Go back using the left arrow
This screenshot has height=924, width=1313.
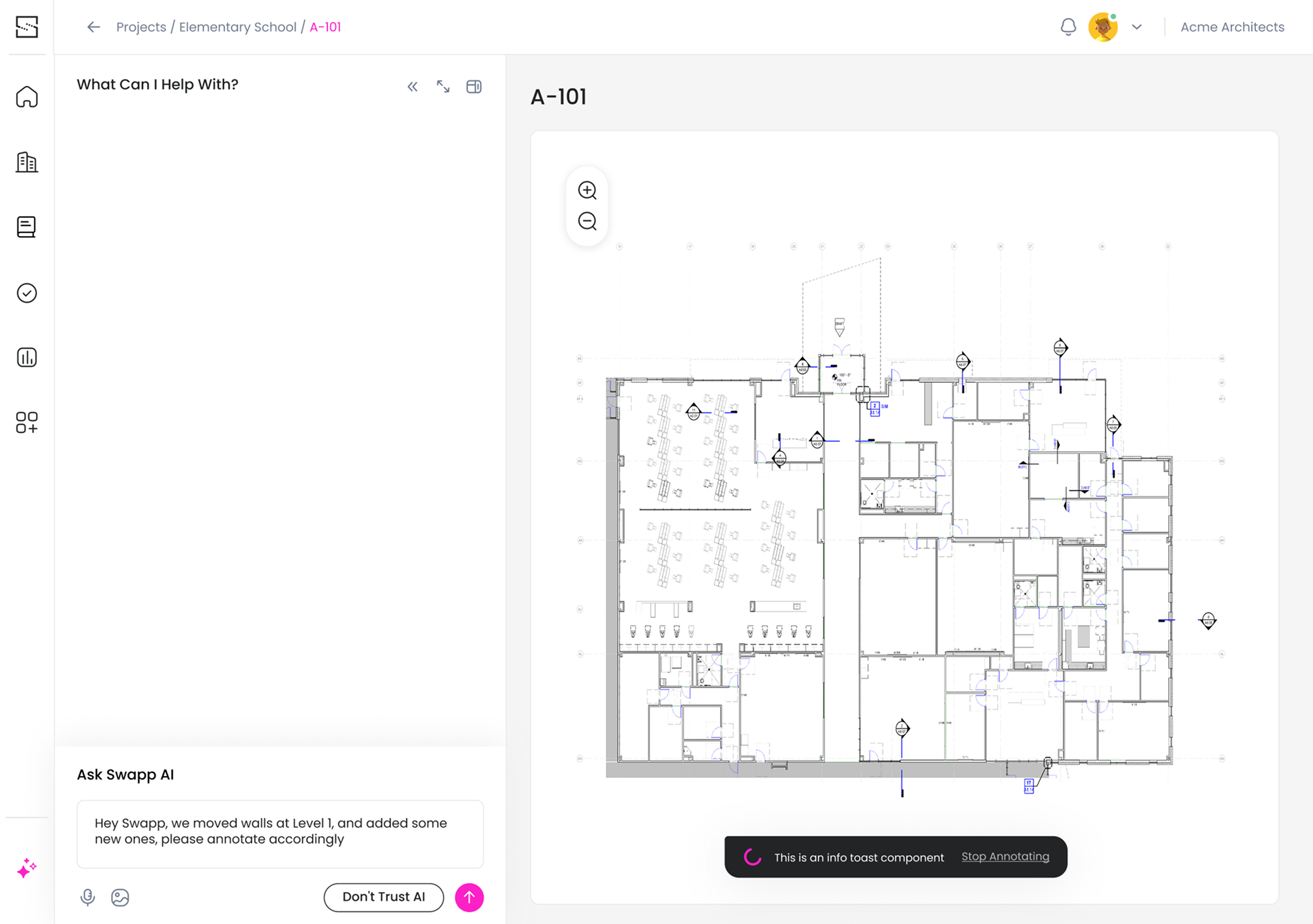pyautogui.click(x=94, y=27)
